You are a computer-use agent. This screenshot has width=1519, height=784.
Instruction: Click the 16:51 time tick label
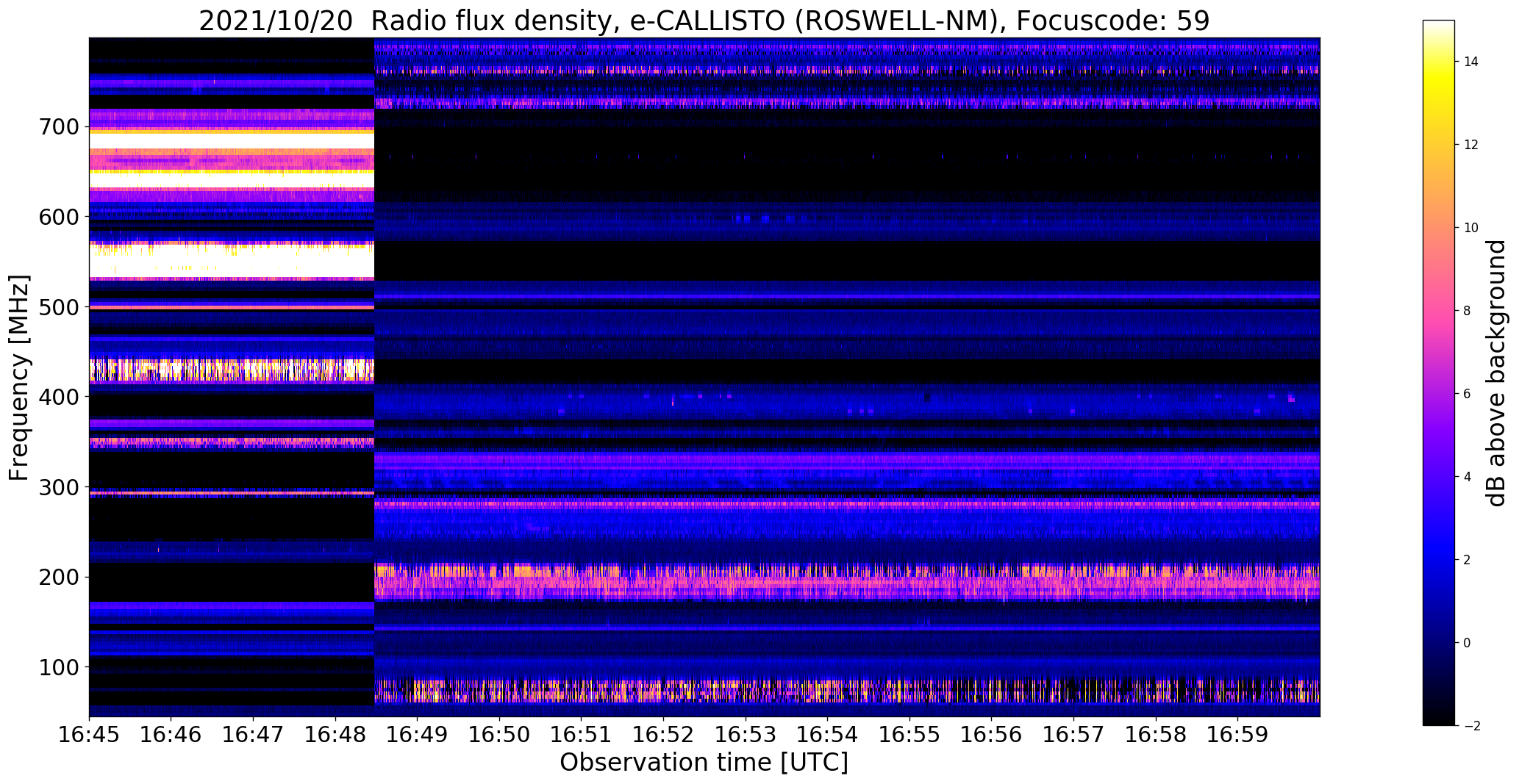(582, 735)
